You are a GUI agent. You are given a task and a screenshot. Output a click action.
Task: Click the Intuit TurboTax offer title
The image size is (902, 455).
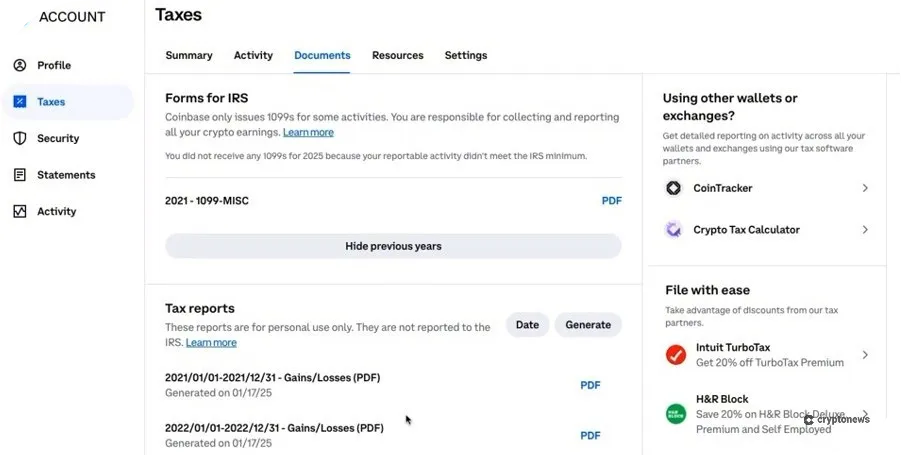click(733, 347)
